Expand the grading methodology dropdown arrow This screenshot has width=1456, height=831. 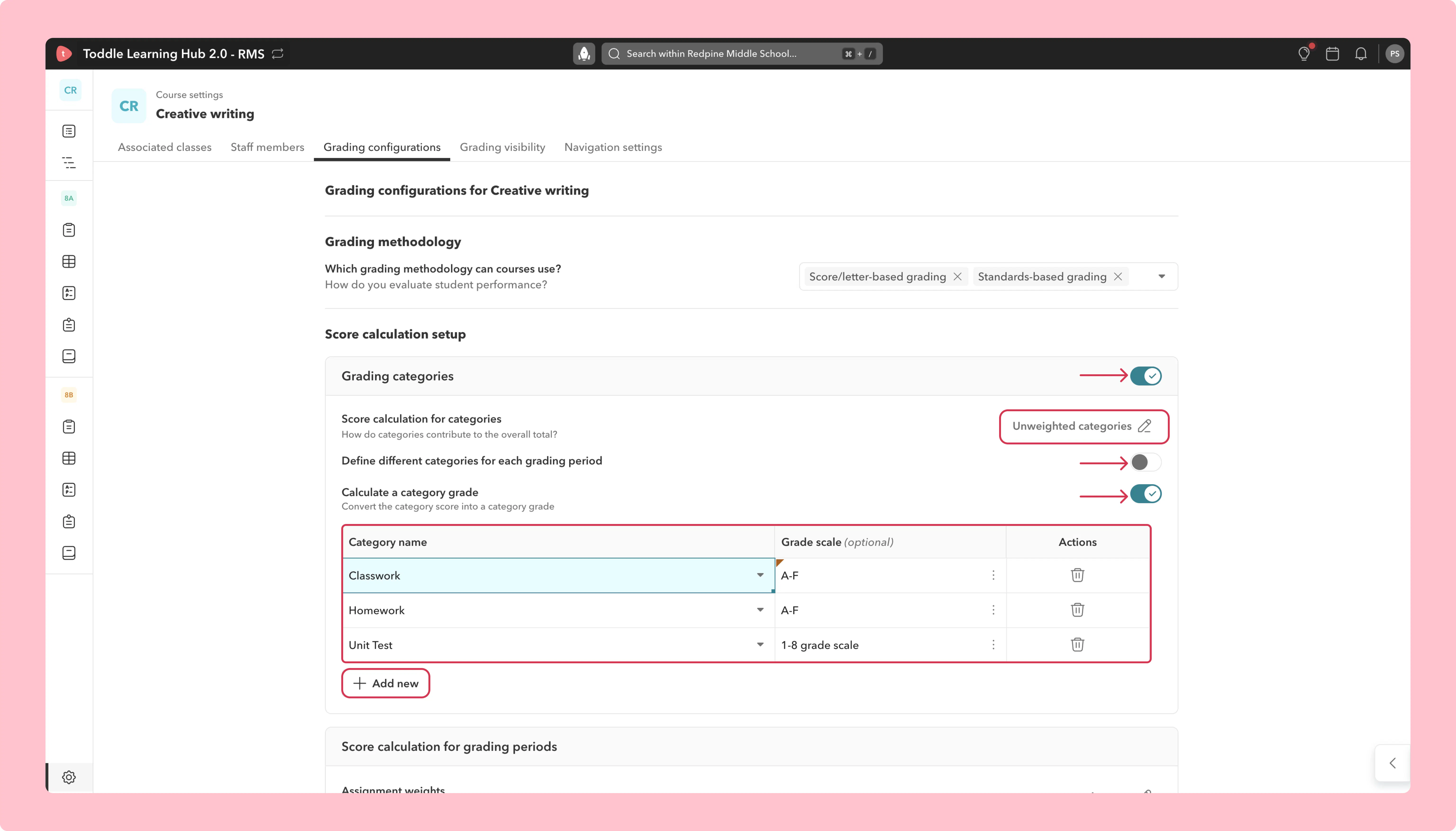pyautogui.click(x=1161, y=277)
